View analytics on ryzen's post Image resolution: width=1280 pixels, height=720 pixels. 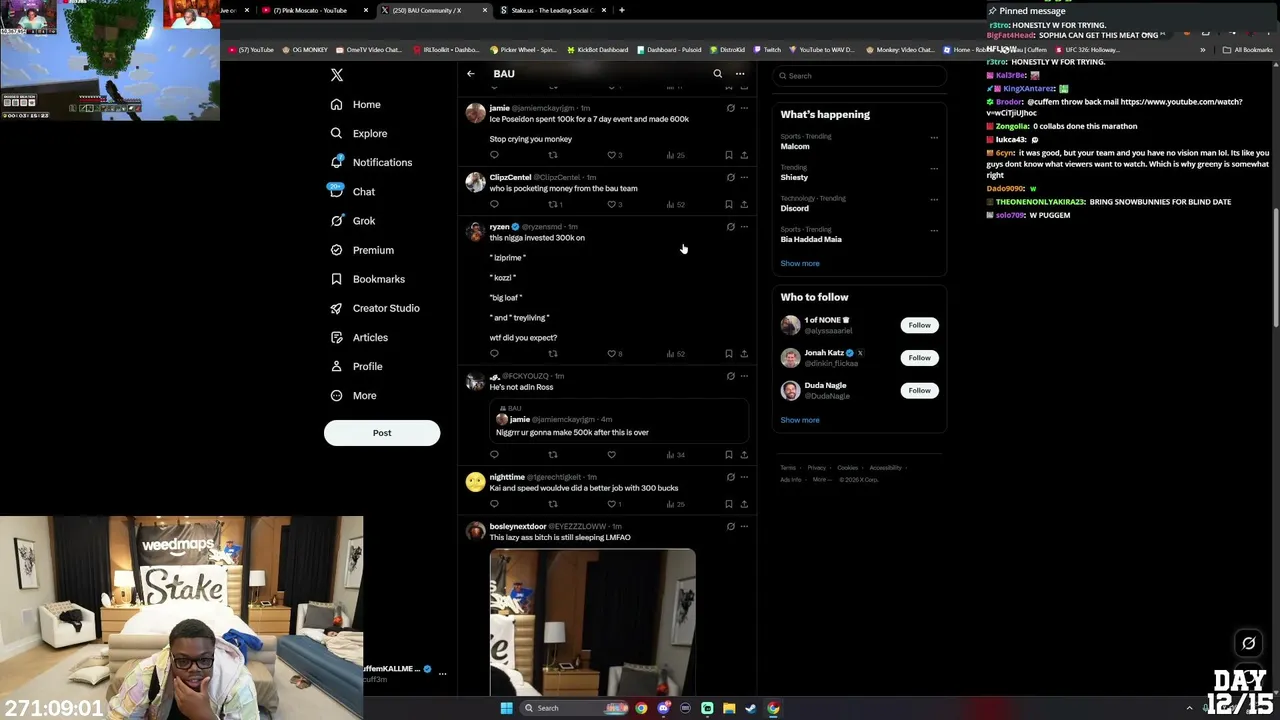pyautogui.click(x=675, y=353)
